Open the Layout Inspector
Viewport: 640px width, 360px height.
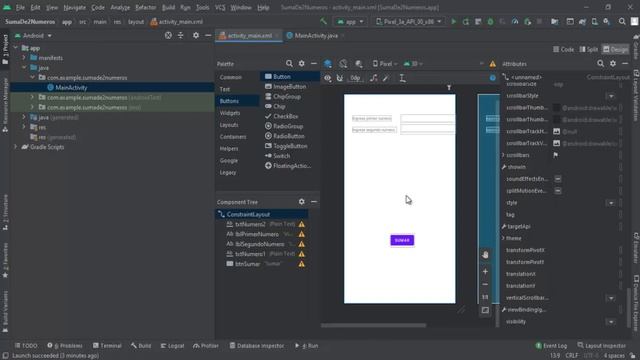[602, 346]
